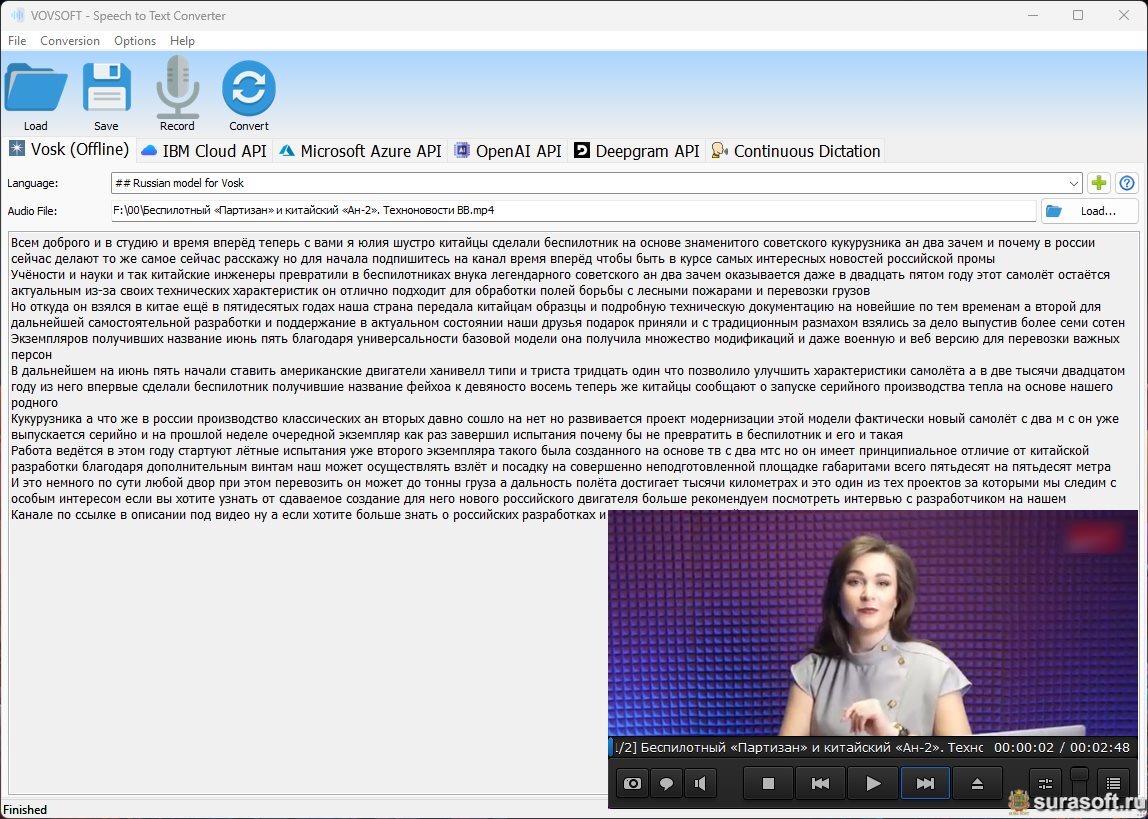Click the Language: label
This screenshot has width=1148, height=819.
point(33,183)
